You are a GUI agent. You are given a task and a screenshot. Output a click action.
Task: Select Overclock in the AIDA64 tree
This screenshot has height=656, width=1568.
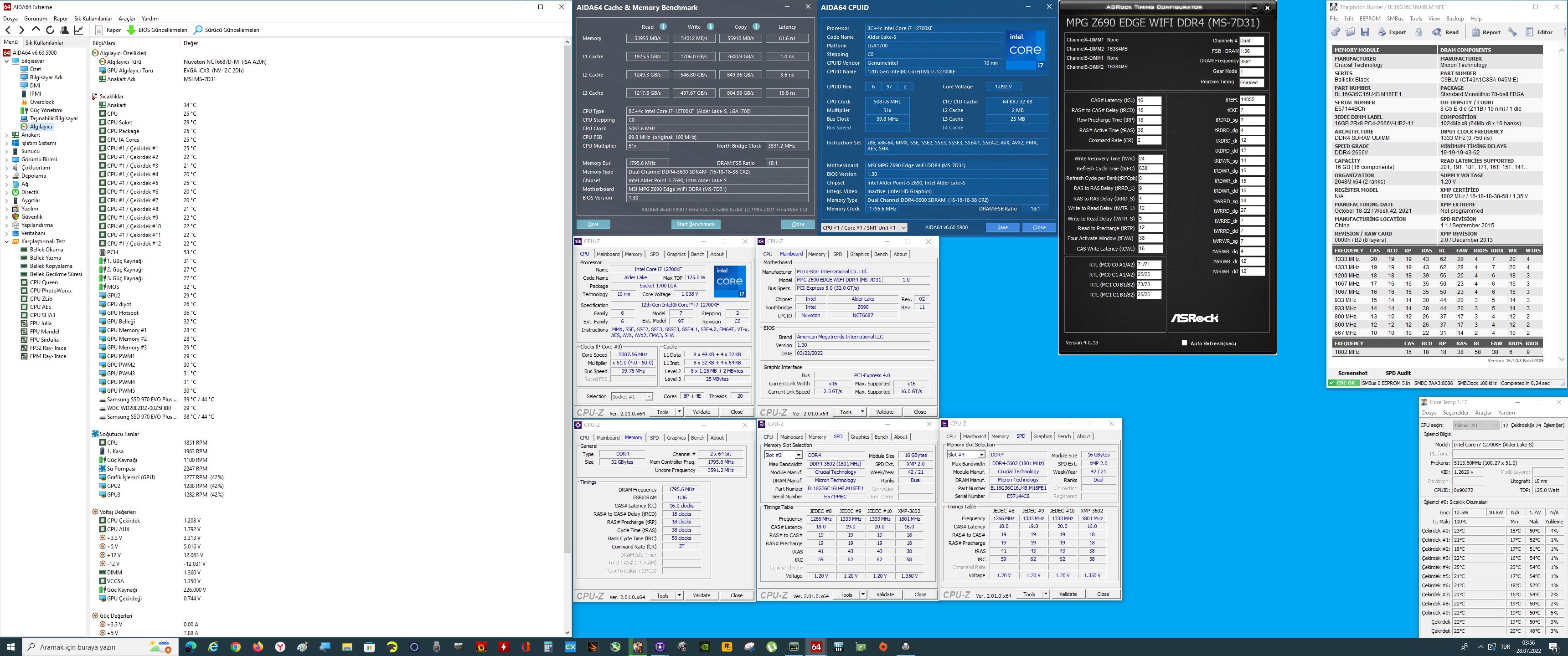point(42,102)
